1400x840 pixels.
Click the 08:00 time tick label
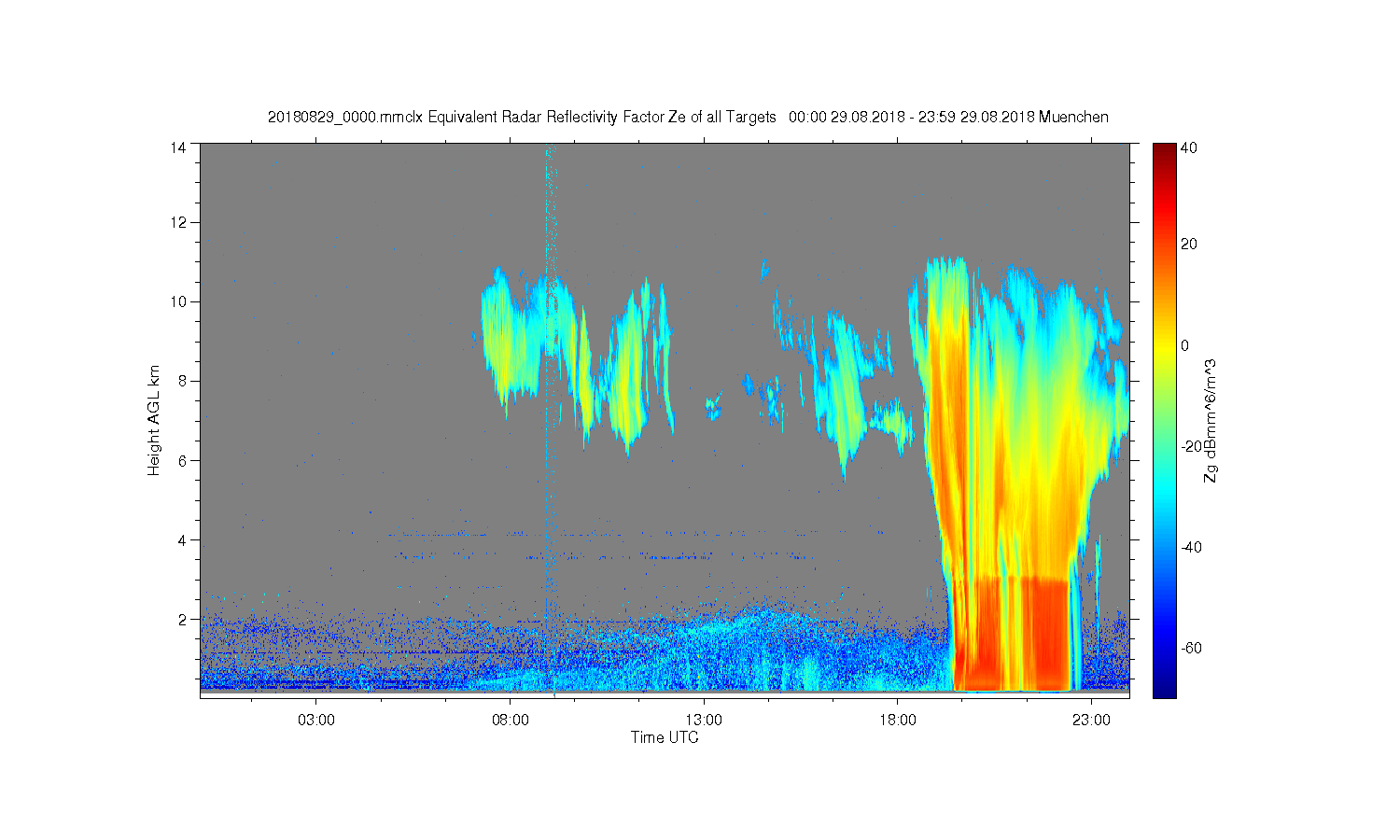511,721
